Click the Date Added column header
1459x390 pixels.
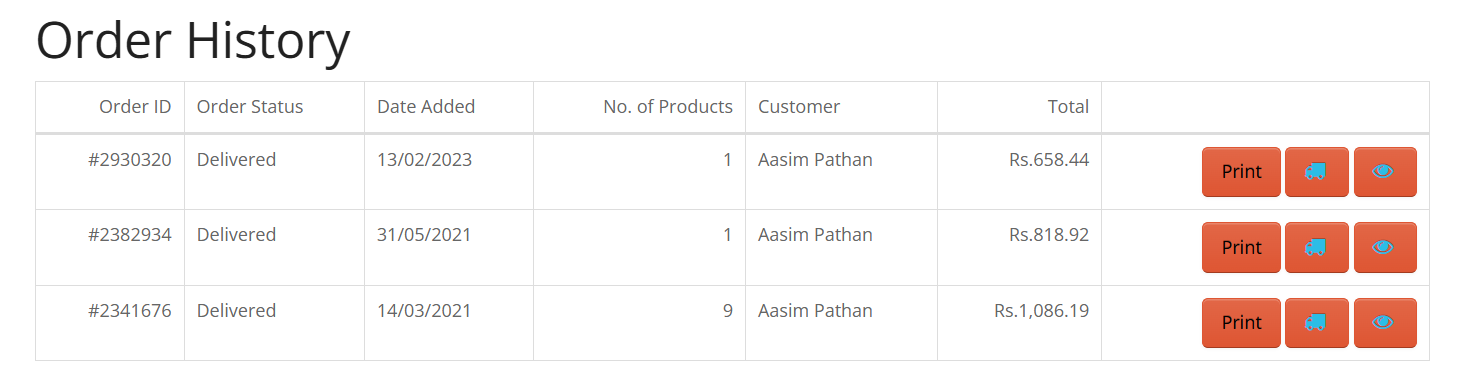[x=426, y=106]
